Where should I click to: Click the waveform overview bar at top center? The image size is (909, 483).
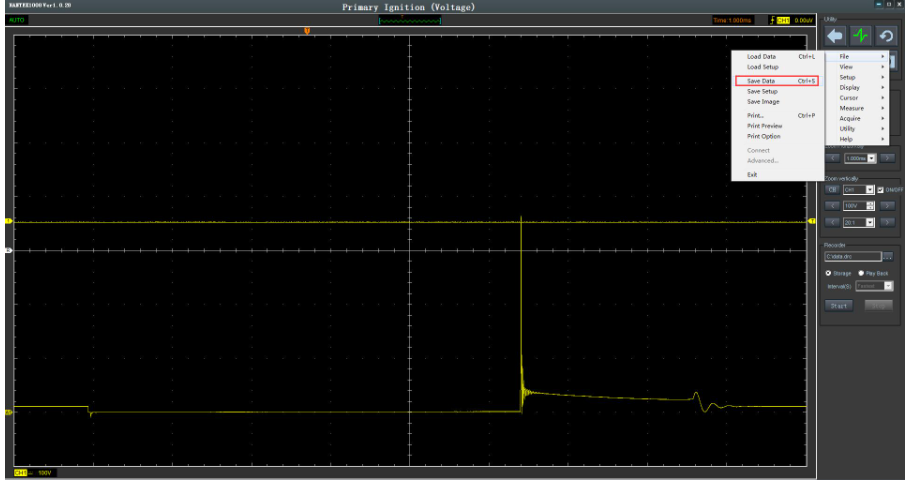pos(410,20)
